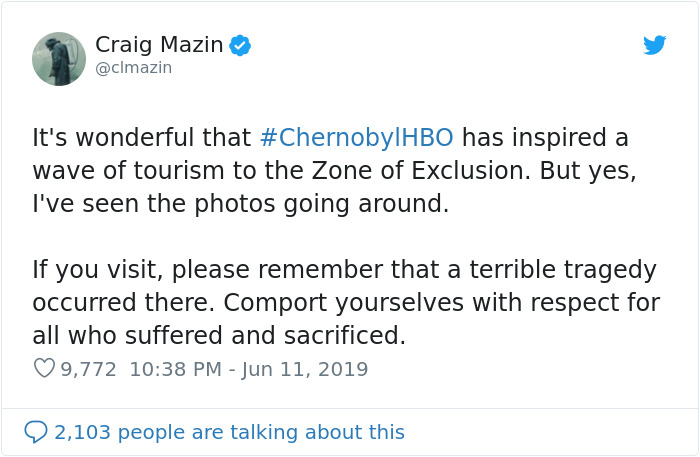Click the blue verified badge

240,45
